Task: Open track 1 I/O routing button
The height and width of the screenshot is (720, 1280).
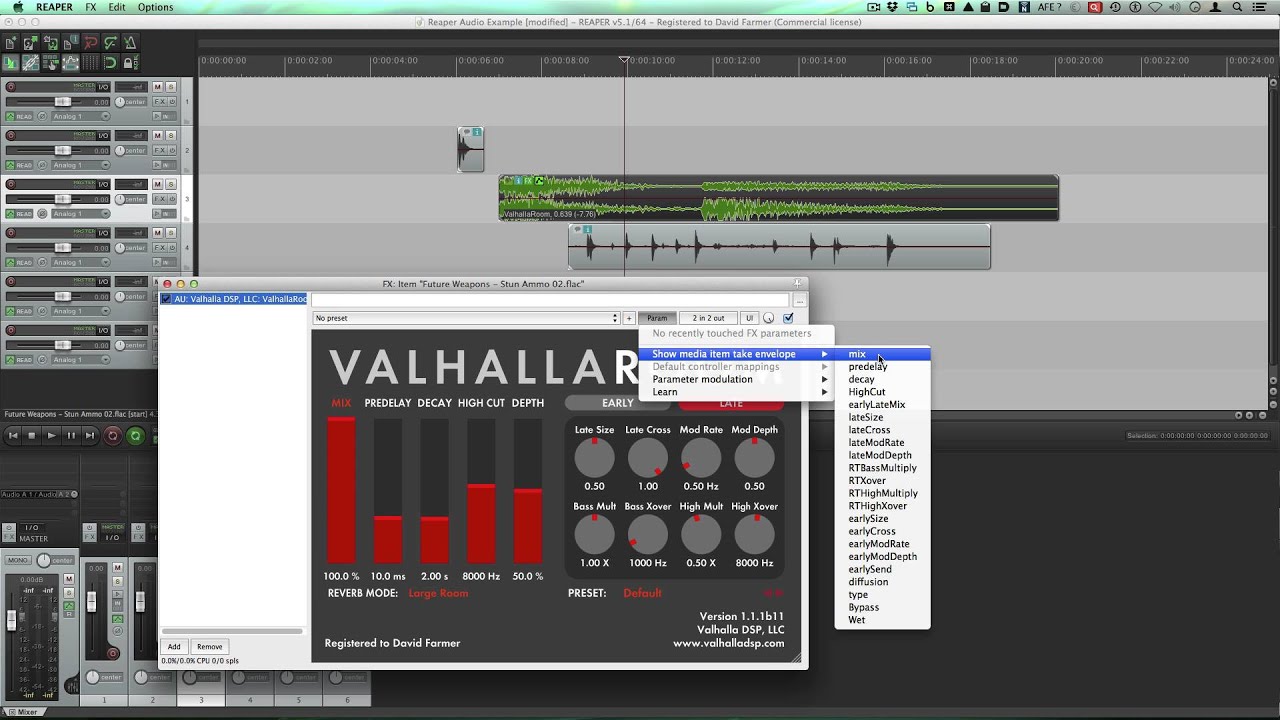Action: (103, 87)
